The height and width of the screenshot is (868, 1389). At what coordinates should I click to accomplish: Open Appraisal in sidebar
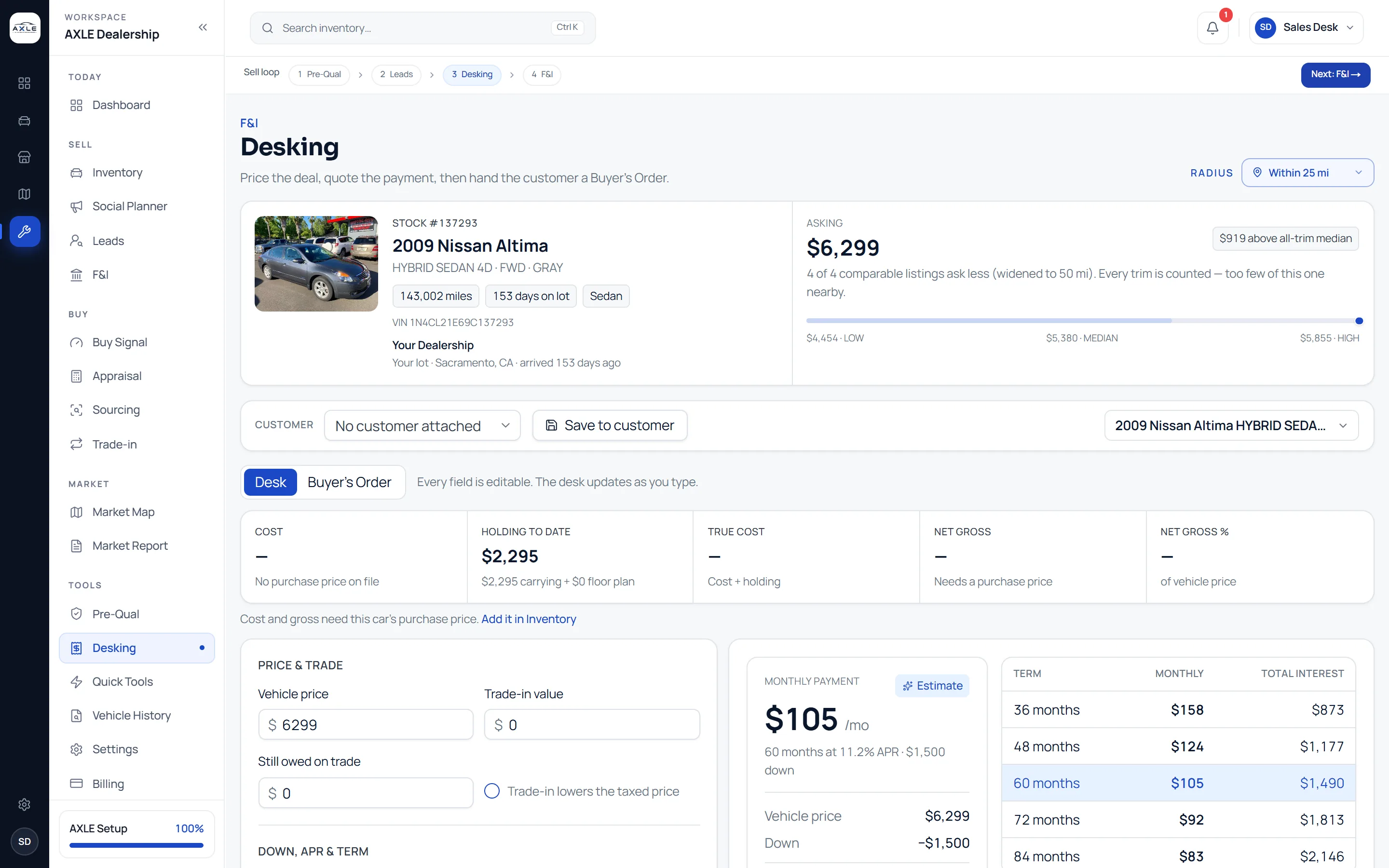tap(136, 376)
